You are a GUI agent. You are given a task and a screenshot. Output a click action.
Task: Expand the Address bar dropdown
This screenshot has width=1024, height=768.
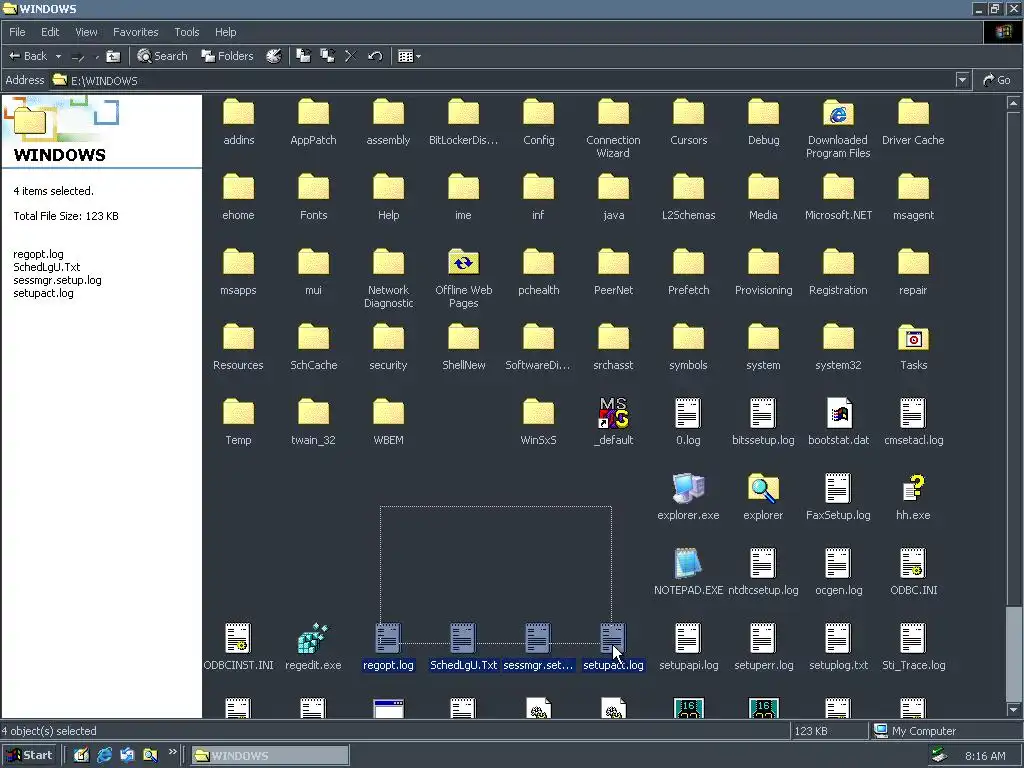pyautogui.click(x=962, y=80)
